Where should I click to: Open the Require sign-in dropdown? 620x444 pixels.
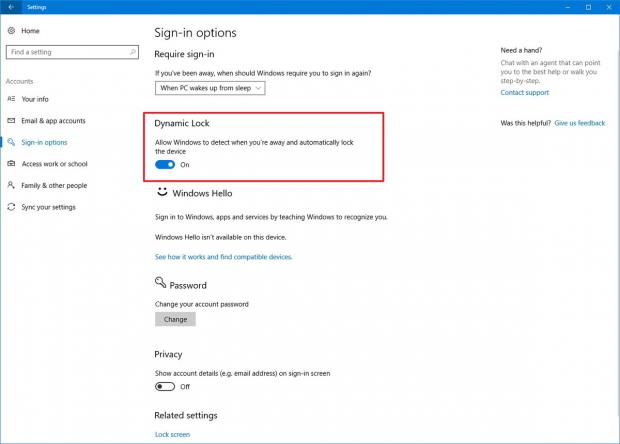pyautogui.click(x=210, y=88)
